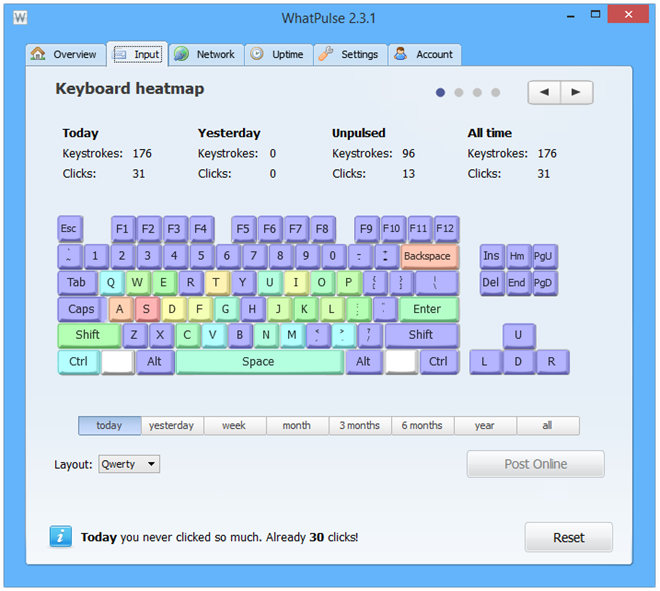Click the F12 key on heatmap

(446, 229)
